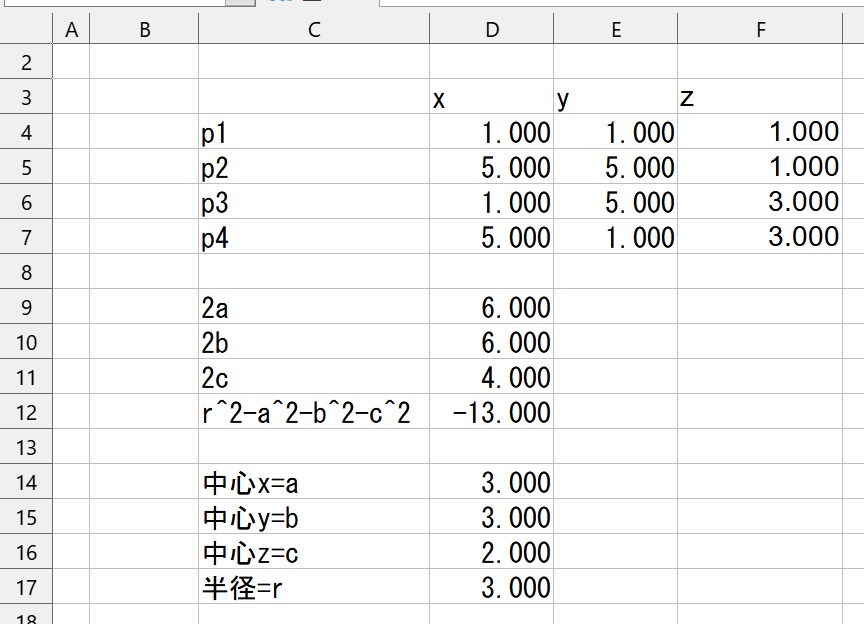
Task: Click p3's z value 3.000
Action: pos(760,202)
